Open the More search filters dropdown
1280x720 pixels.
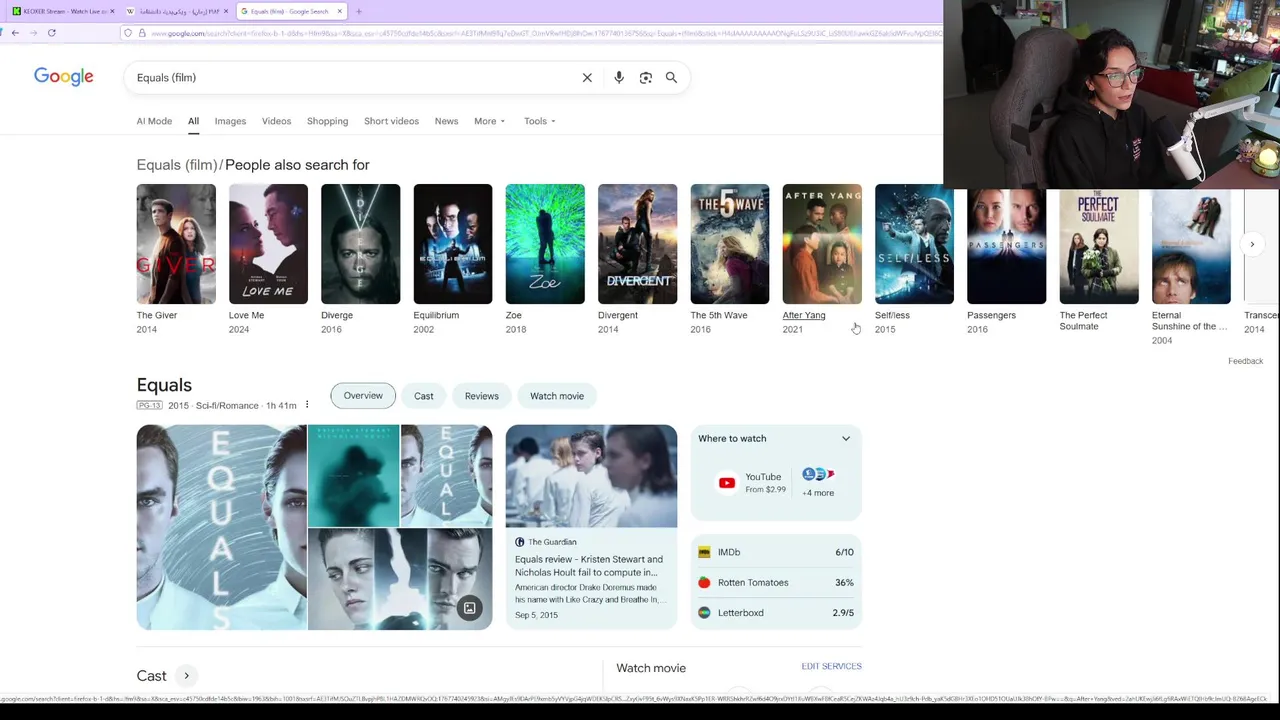489,121
